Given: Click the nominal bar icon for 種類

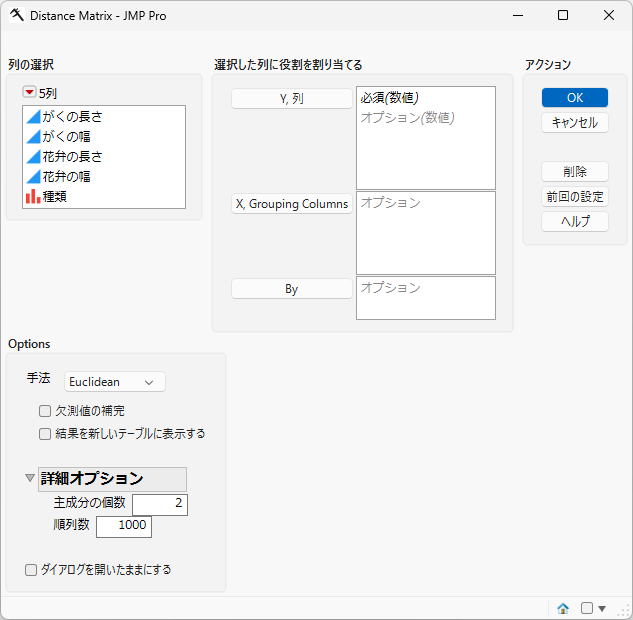Looking at the screenshot, I should tap(33, 197).
